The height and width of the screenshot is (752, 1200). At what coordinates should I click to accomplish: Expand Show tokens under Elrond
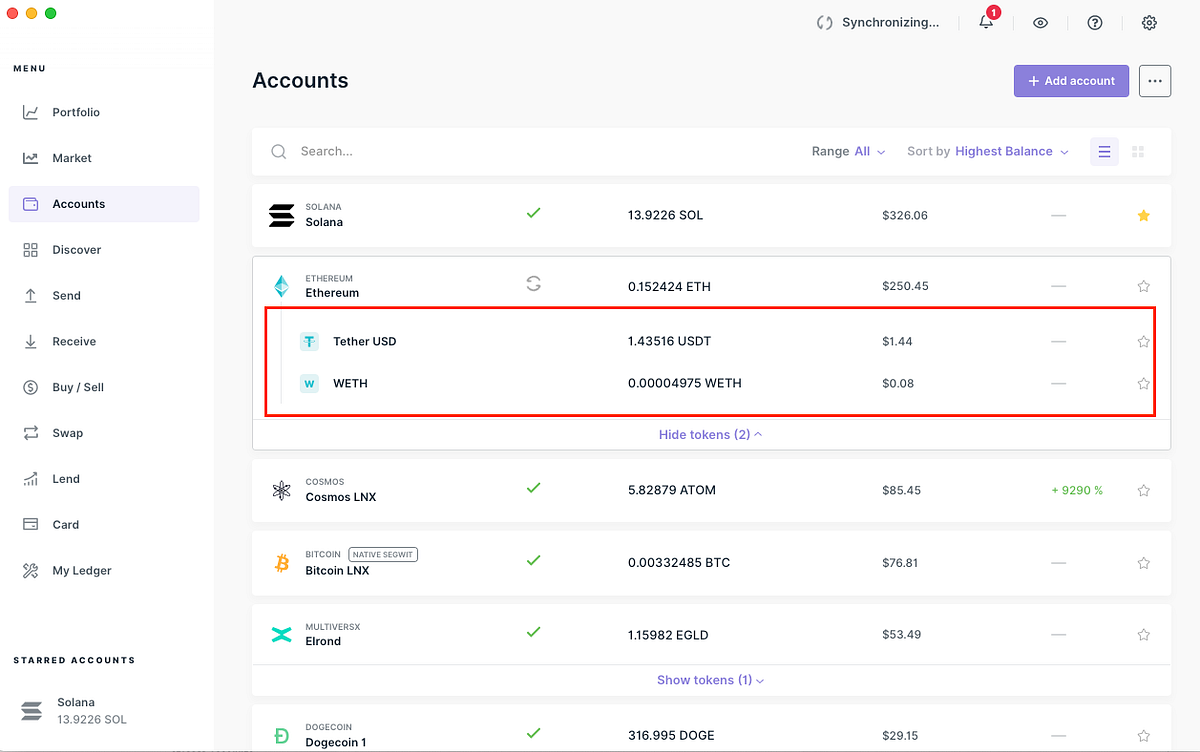pos(710,679)
